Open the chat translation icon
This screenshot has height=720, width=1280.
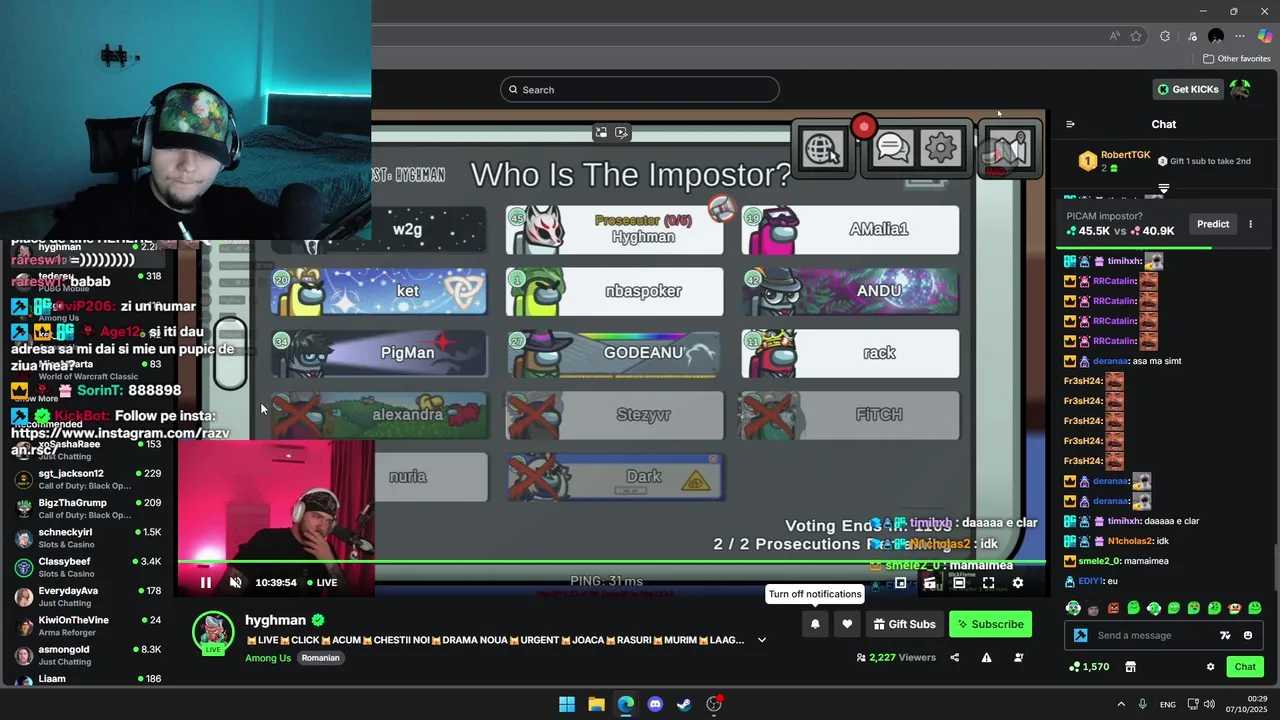(1225, 635)
